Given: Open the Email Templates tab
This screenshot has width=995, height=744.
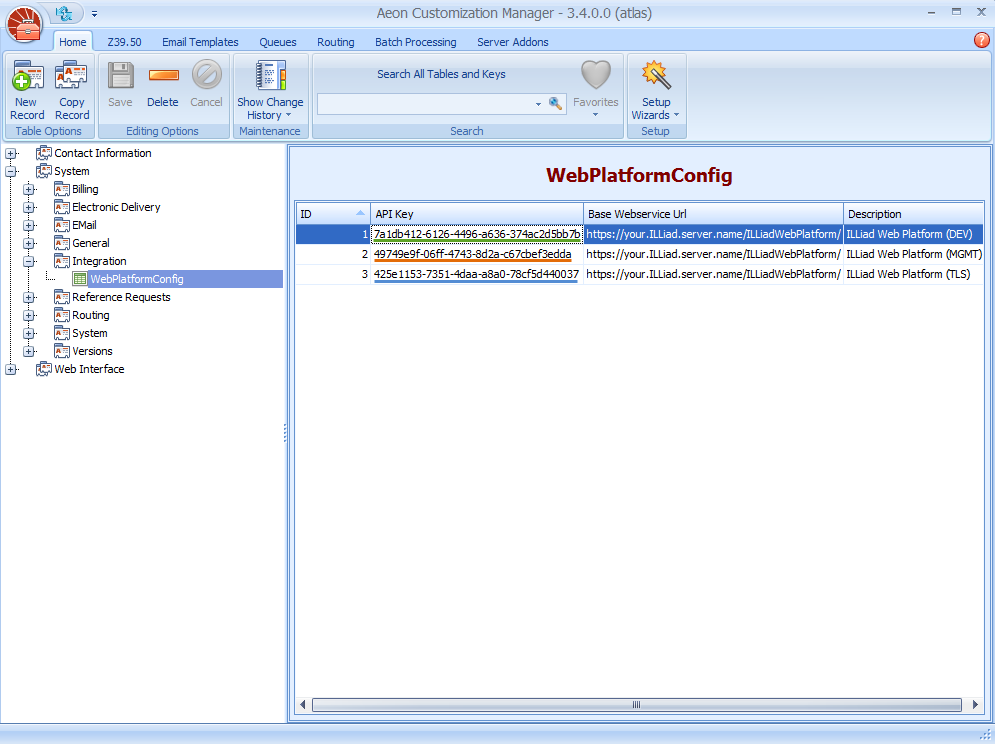Looking at the screenshot, I should point(200,42).
